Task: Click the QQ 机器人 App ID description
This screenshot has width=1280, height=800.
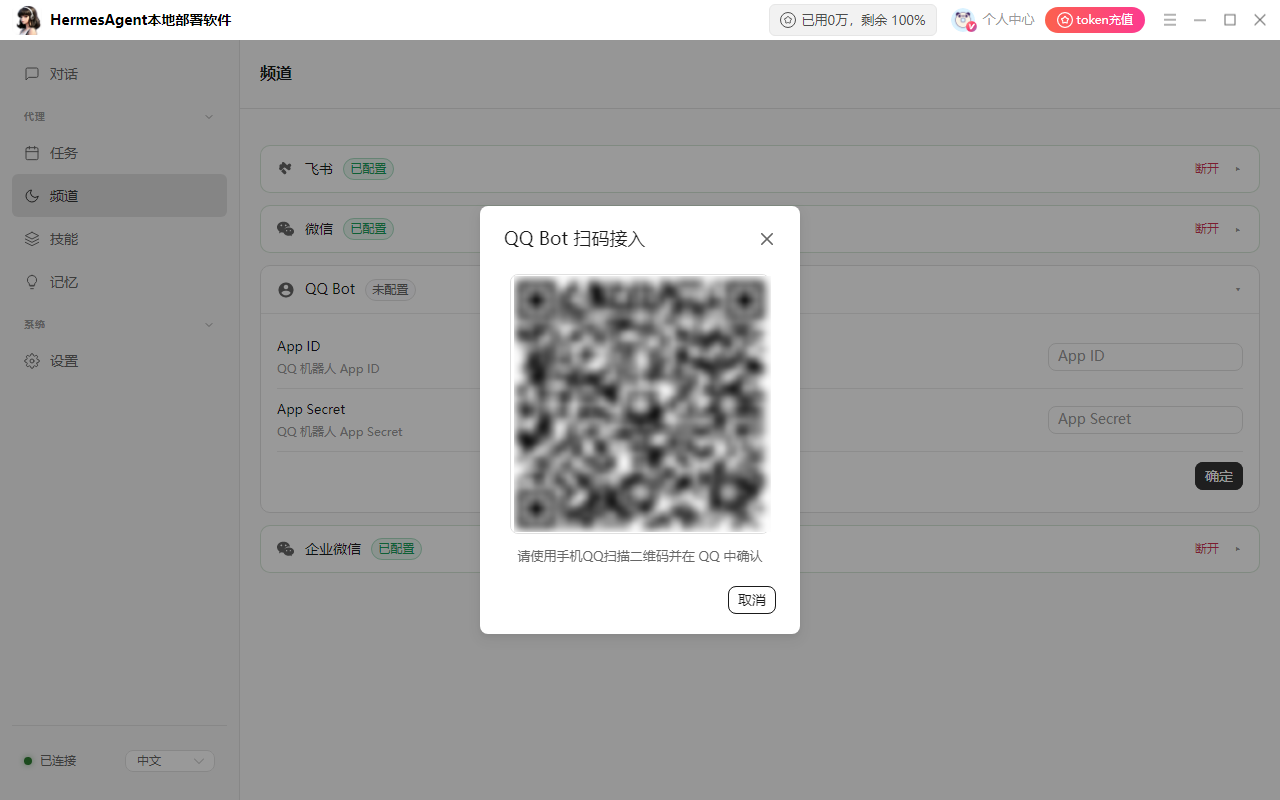Action: [x=328, y=369]
